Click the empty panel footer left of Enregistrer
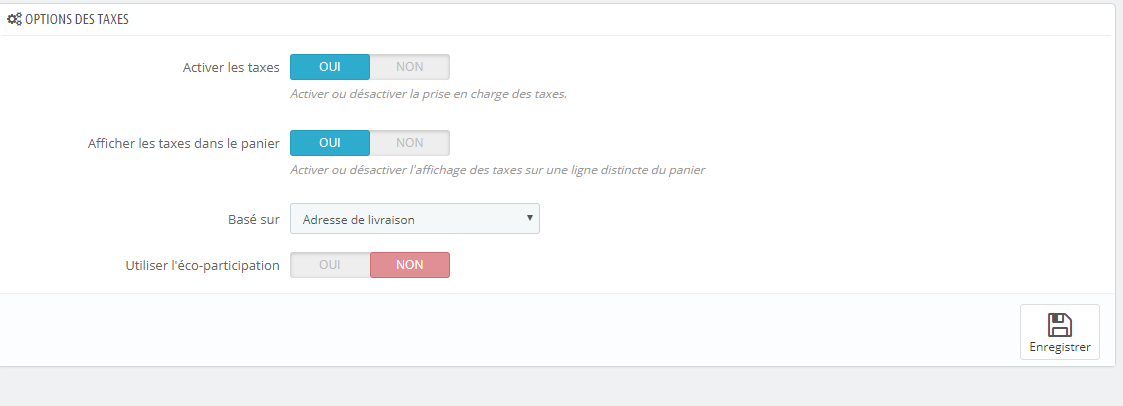Image resolution: width=1123 pixels, height=406 pixels. [501, 330]
